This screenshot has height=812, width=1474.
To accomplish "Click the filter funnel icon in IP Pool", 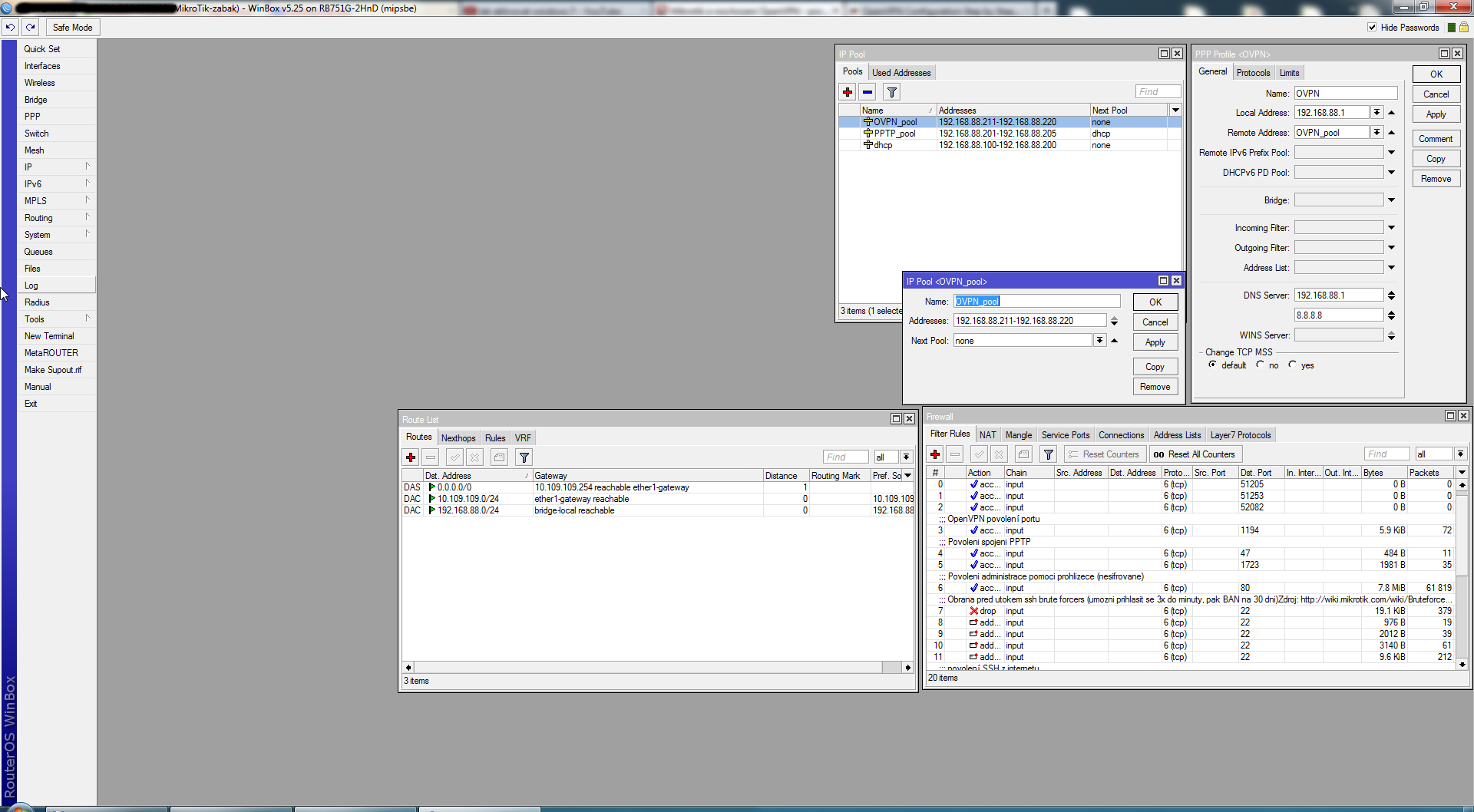I will pos(891,92).
